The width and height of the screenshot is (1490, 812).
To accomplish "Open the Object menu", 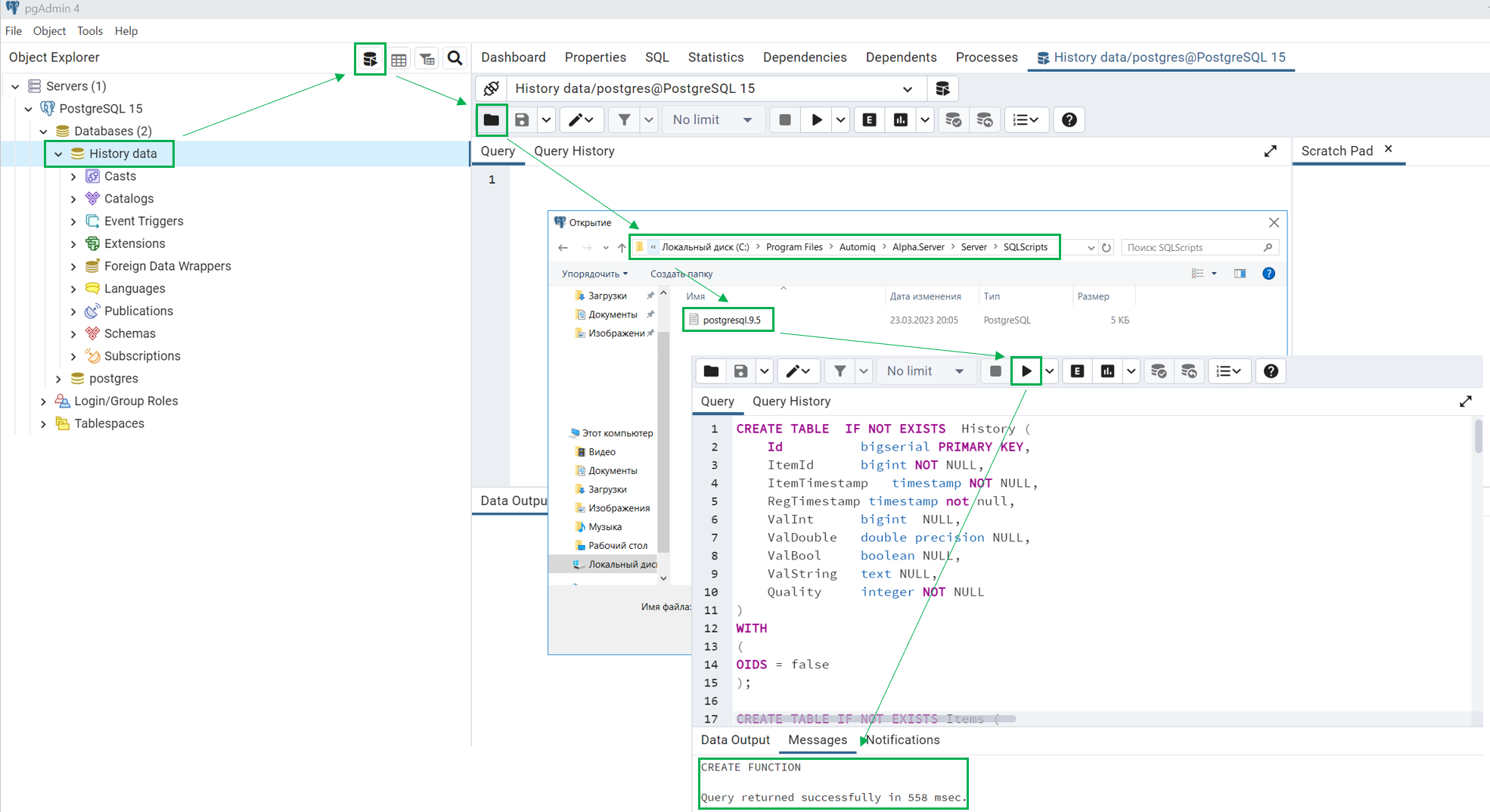I will pyautogui.click(x=49, y=31).
